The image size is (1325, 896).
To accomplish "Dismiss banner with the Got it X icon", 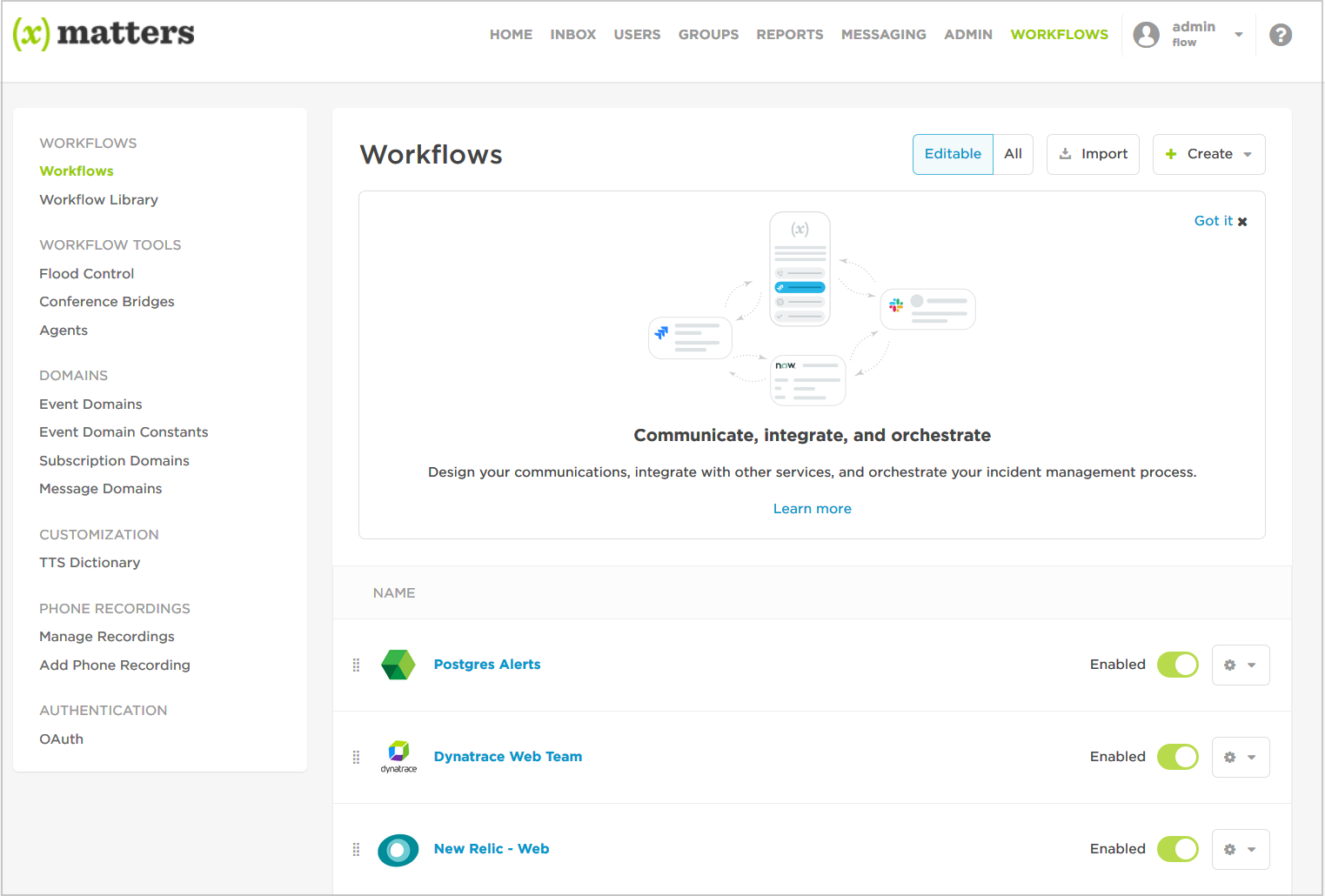I will pos(1242,222).
